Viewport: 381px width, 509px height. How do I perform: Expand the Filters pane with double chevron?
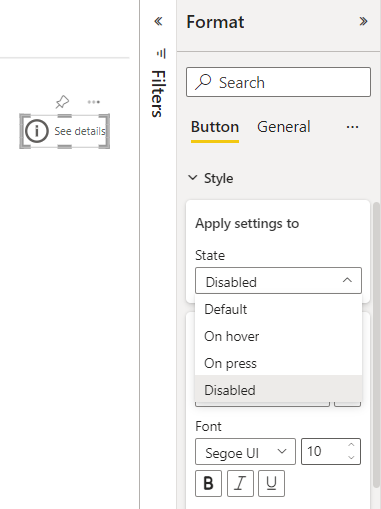158,22
